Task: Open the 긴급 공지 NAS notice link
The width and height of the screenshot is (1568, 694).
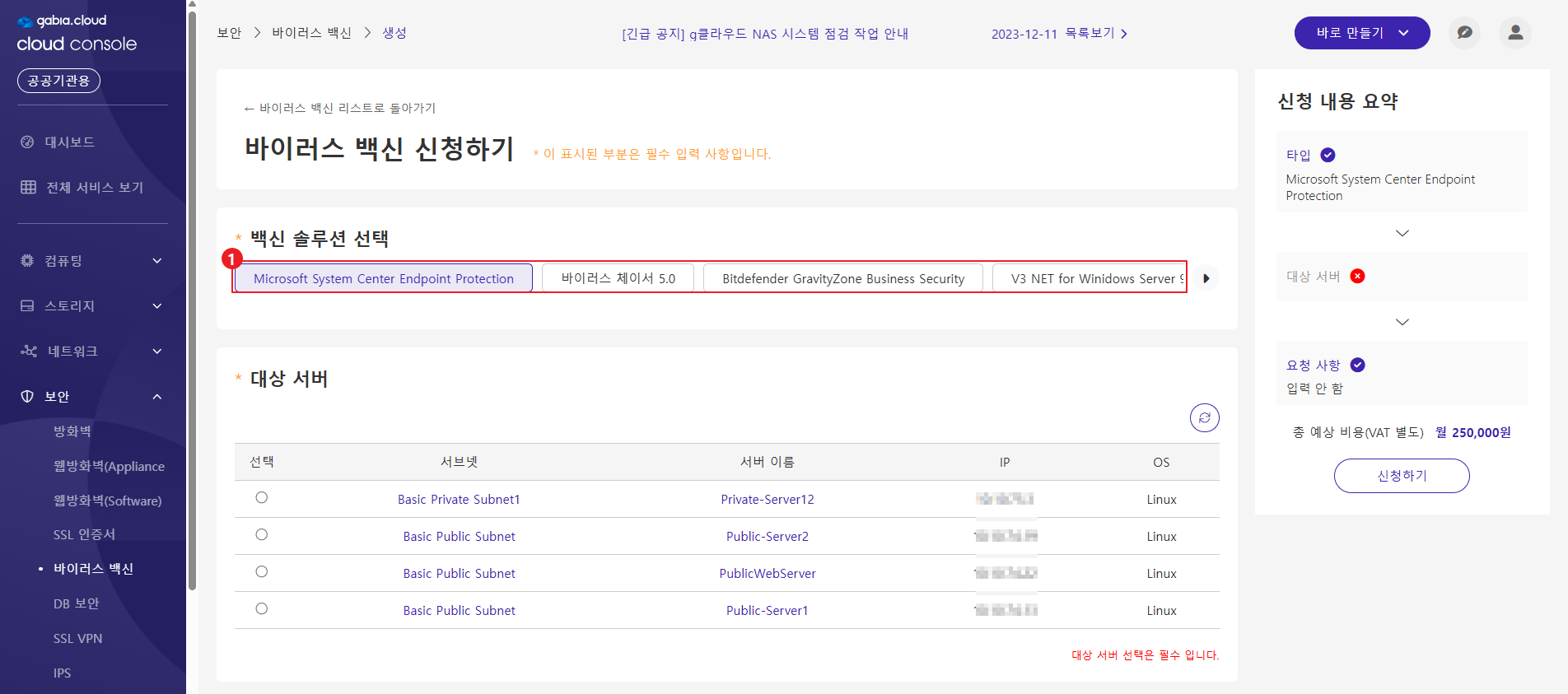Action: 765,34
